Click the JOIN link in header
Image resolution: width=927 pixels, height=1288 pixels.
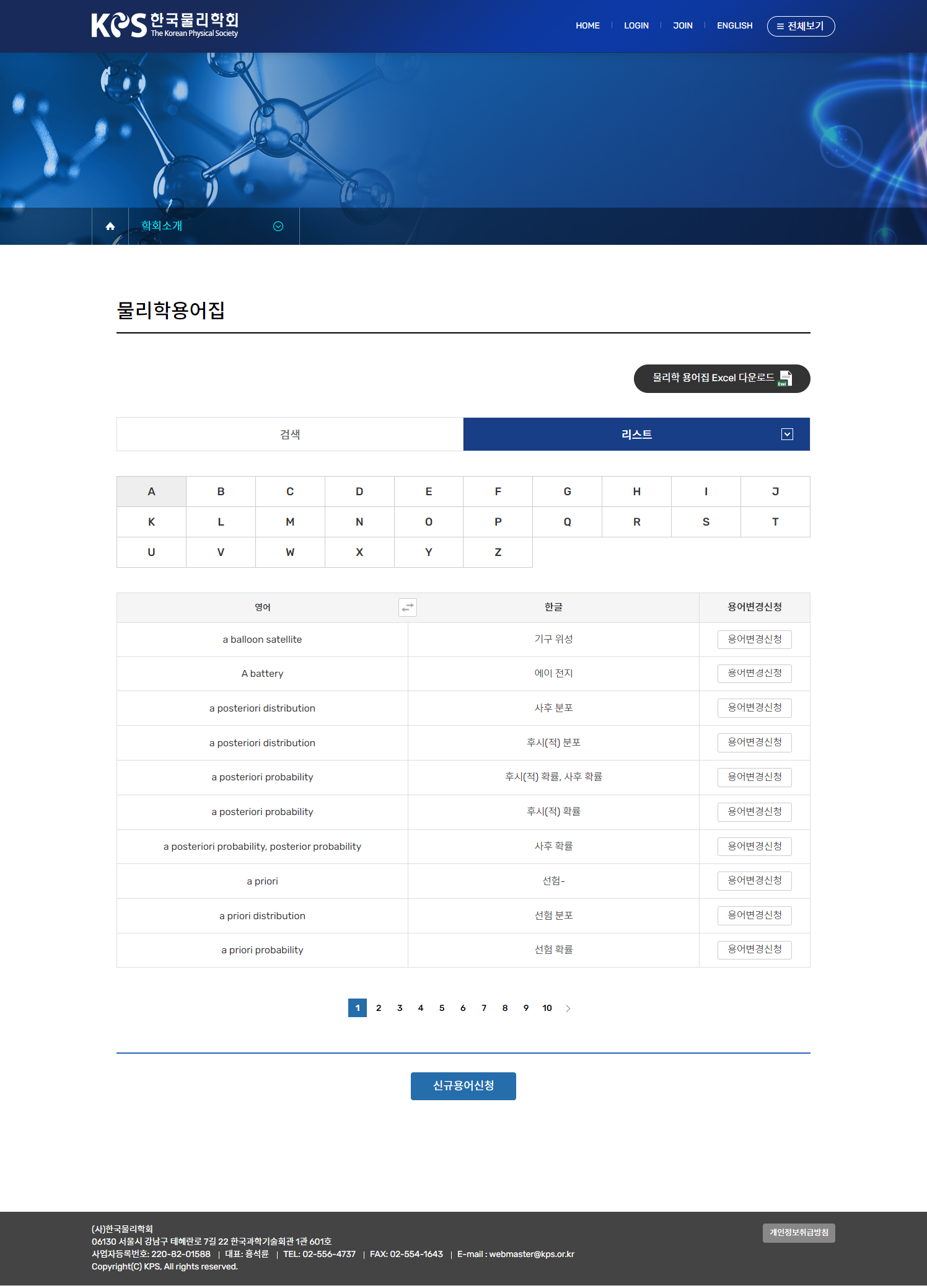tap(682, 26)
